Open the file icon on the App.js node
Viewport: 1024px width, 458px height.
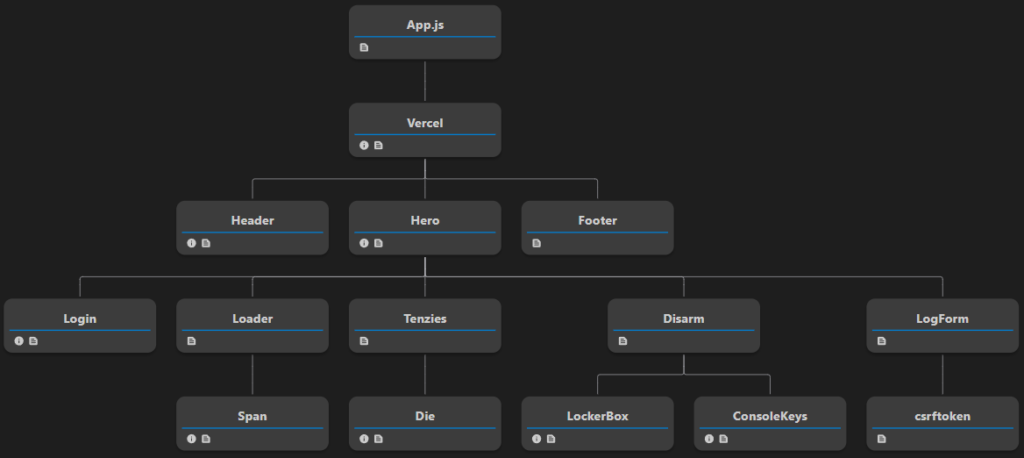pos(364,47)
